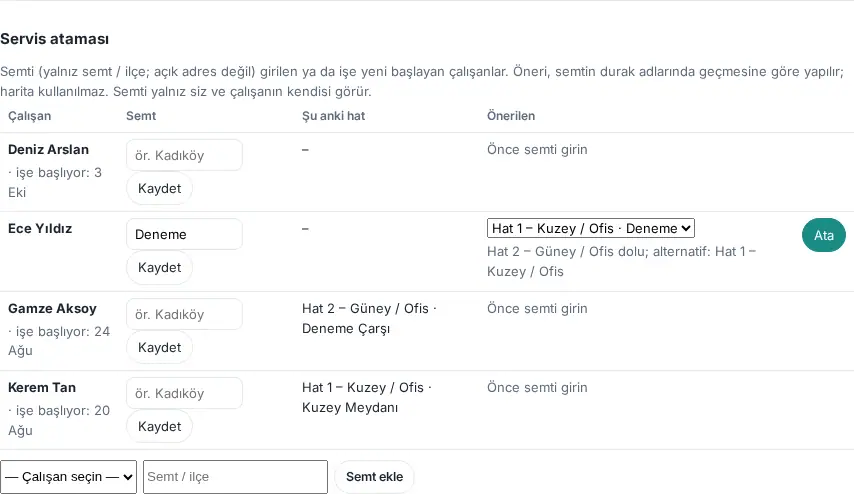
Task: Click the Servis ataması heading
Action: click(x=54, y=39)
